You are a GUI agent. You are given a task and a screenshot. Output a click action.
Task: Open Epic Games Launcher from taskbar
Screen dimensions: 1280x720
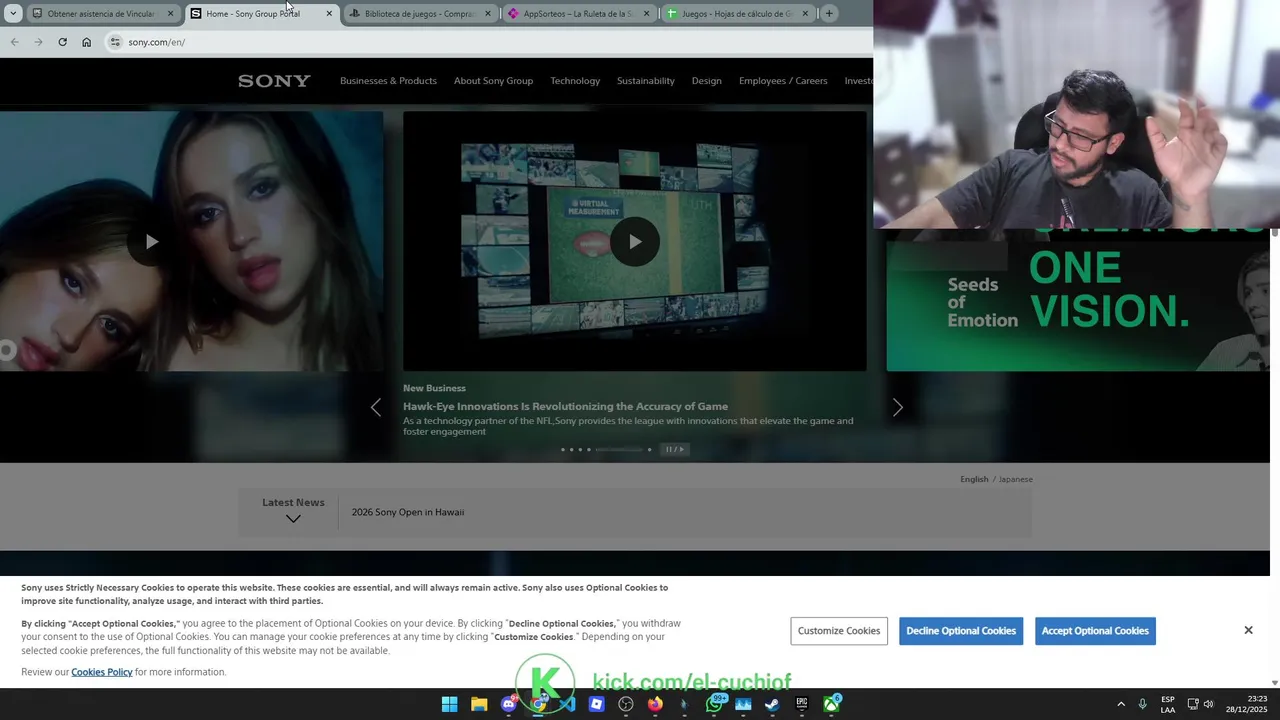click(802, 704)
